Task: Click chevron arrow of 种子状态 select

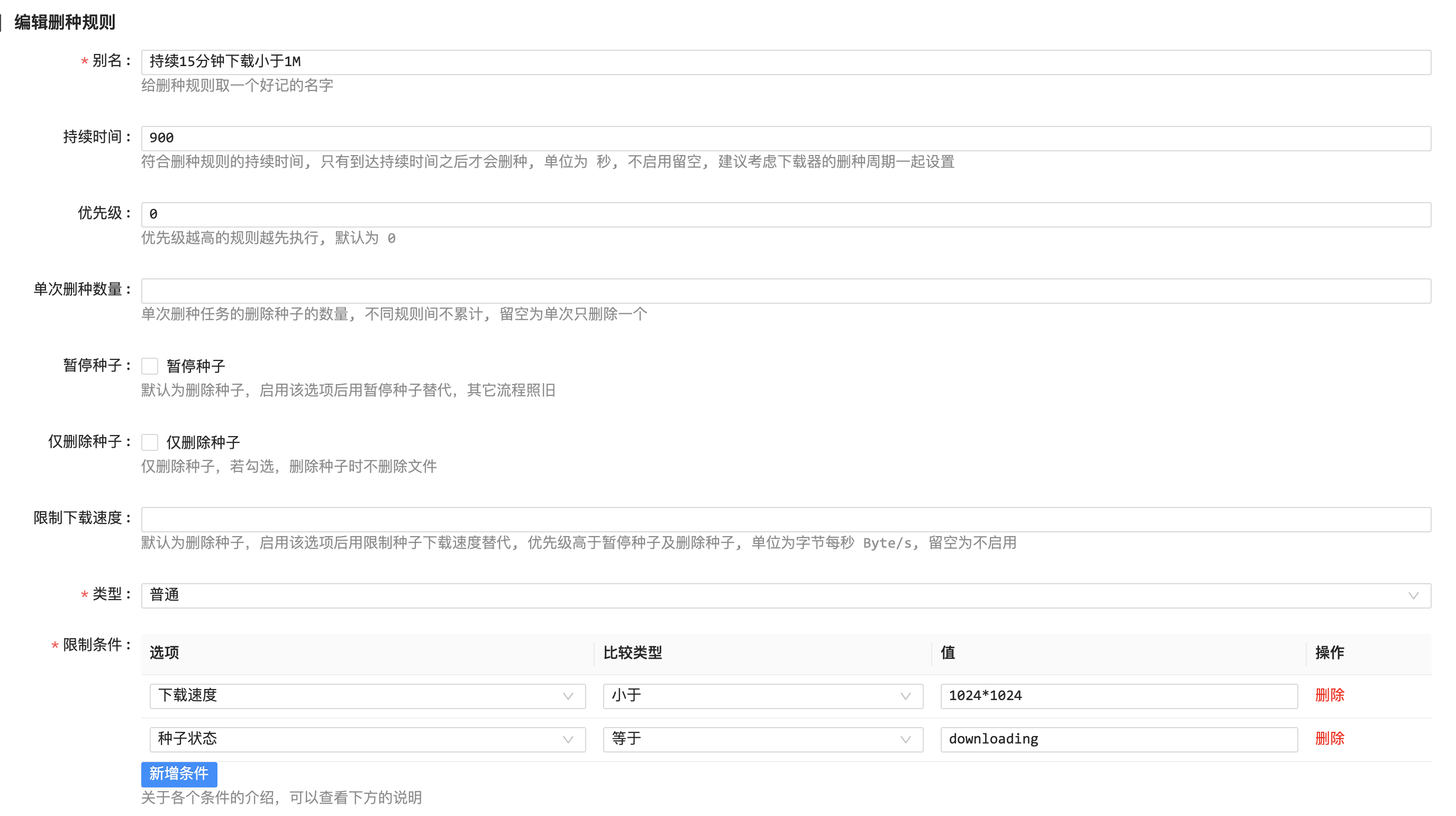Action: coord(568,740)
